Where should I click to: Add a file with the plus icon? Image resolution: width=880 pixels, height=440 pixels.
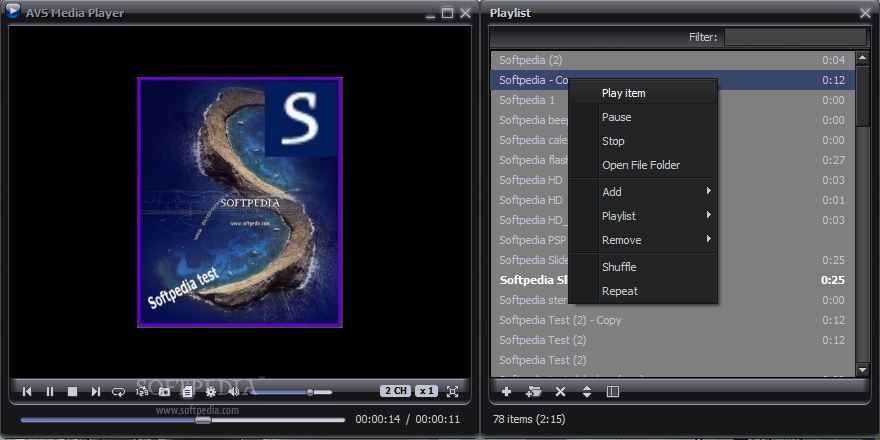pyautogui.click(x=506, y=392)
